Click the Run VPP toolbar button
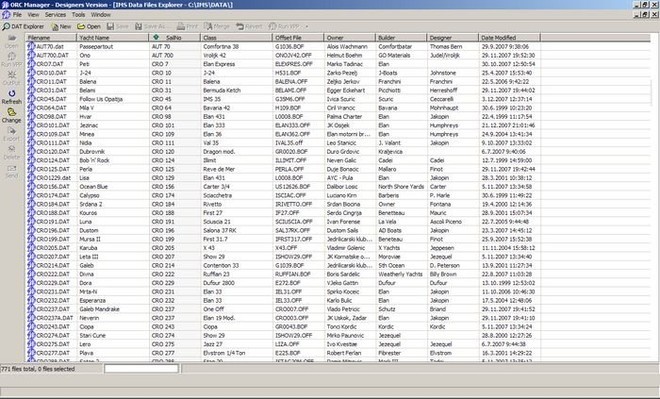The height and width of the screenshot is (399, 660). click(284, 27)
